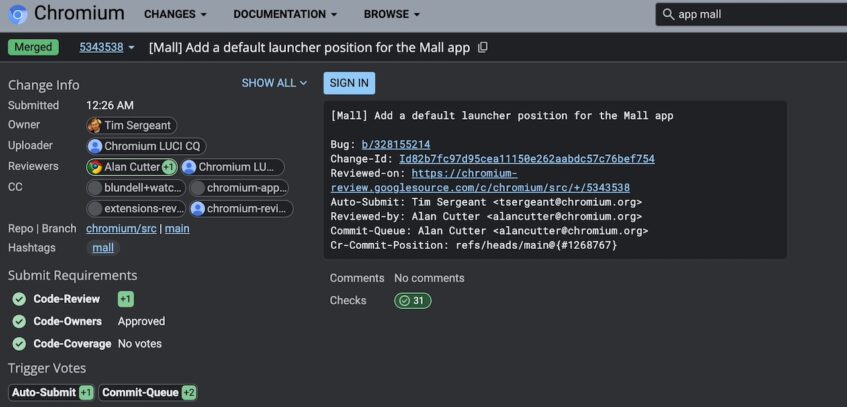Click the Auto-Submit +1 trigger vote
The image size is (847, 407).
52,392
